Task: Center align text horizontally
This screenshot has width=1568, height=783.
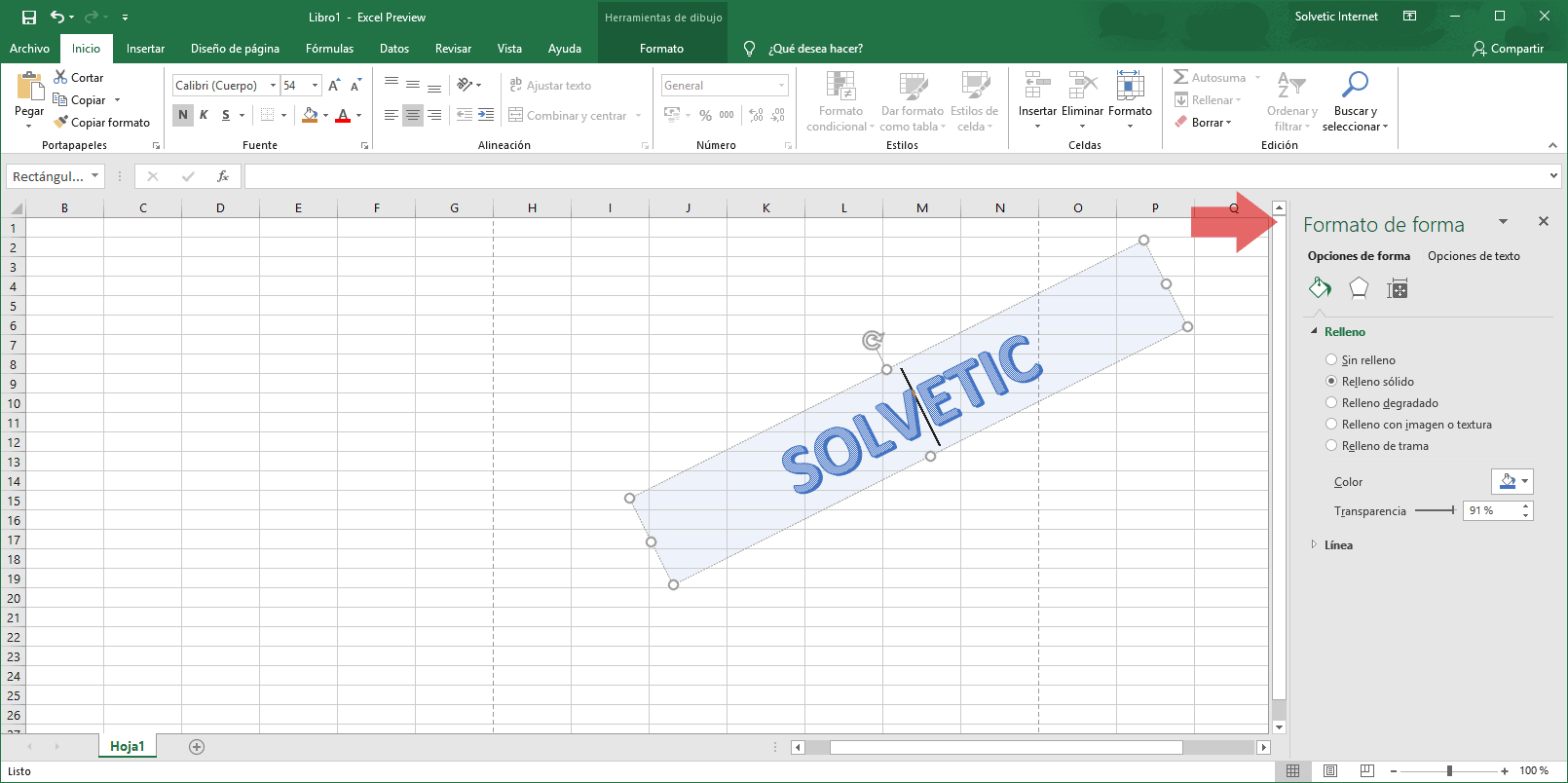Action: pos(413,115)
